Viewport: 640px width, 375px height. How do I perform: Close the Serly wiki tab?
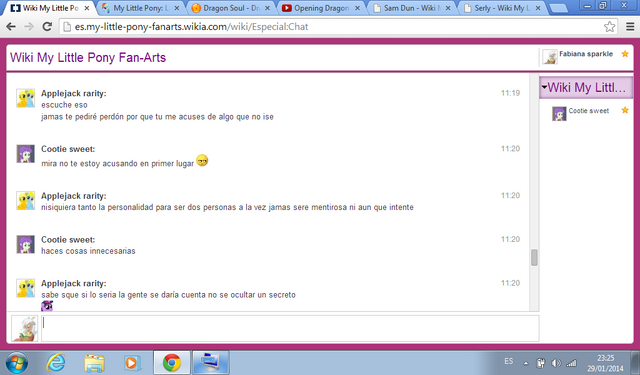pos(538,8)
